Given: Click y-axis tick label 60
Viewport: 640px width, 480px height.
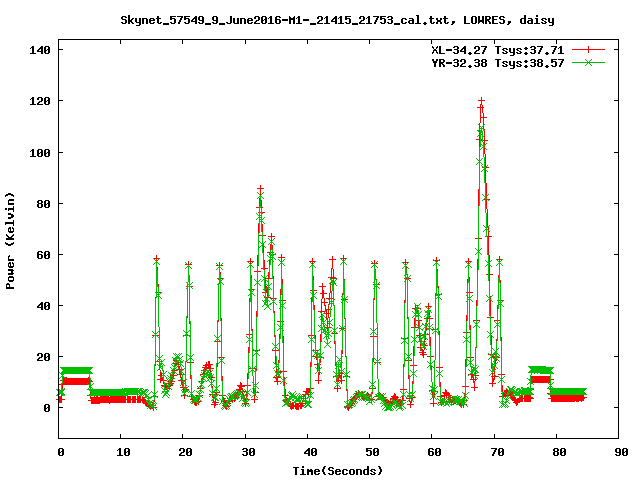Looking at the screenshot, I should [43, 255].
